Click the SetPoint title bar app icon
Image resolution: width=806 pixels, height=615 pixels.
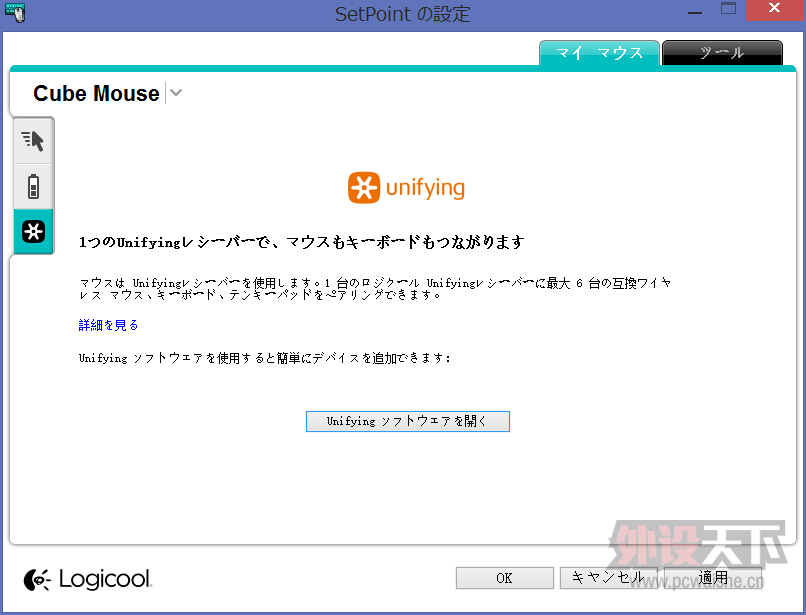[15, 12]
